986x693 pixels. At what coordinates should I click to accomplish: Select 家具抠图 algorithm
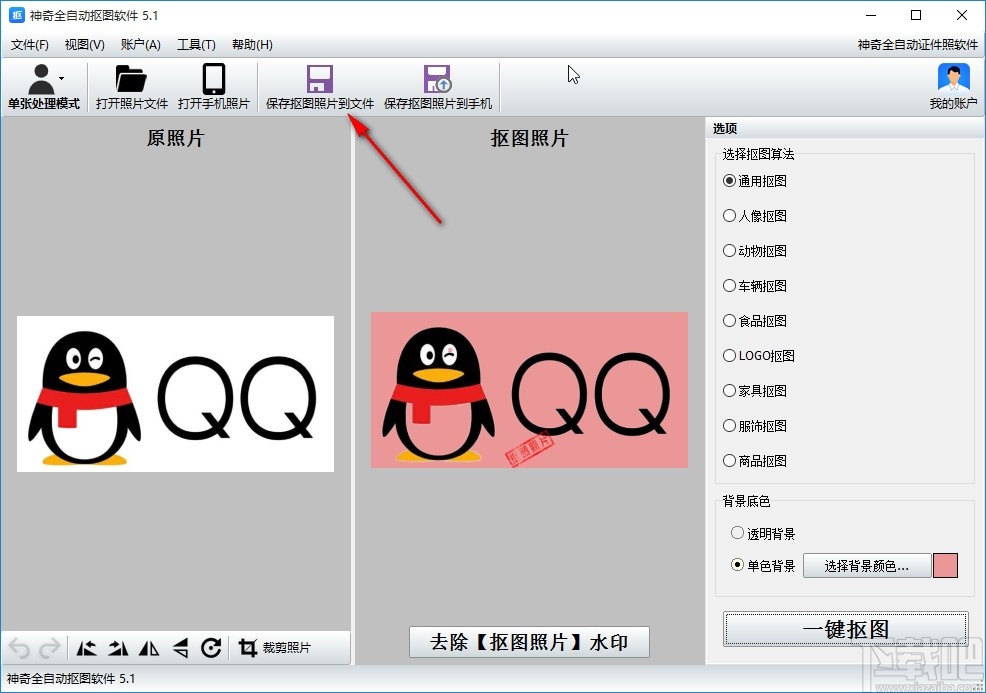755,391
